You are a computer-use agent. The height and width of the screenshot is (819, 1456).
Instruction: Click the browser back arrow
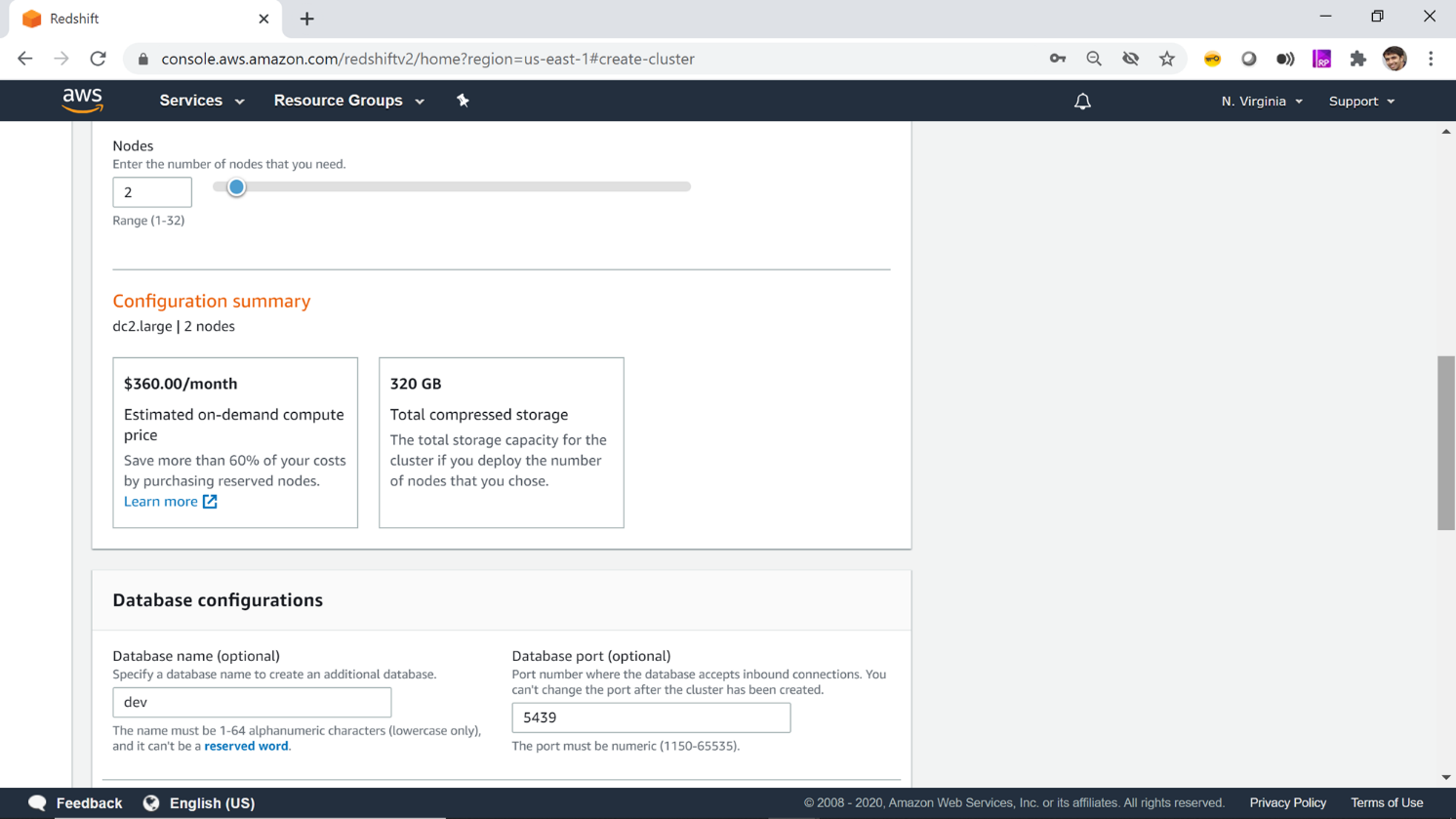pos(25,59)
